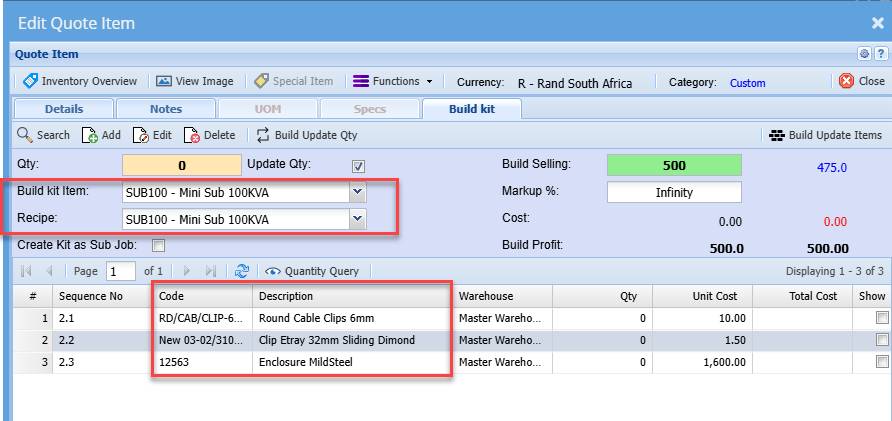
Task: Click code cell 12563
Action: (x=203, y=362)
